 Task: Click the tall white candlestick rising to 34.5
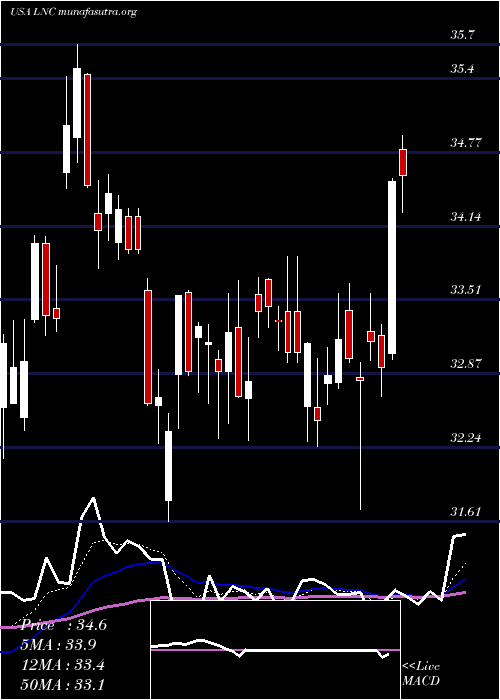click(392, 267)
